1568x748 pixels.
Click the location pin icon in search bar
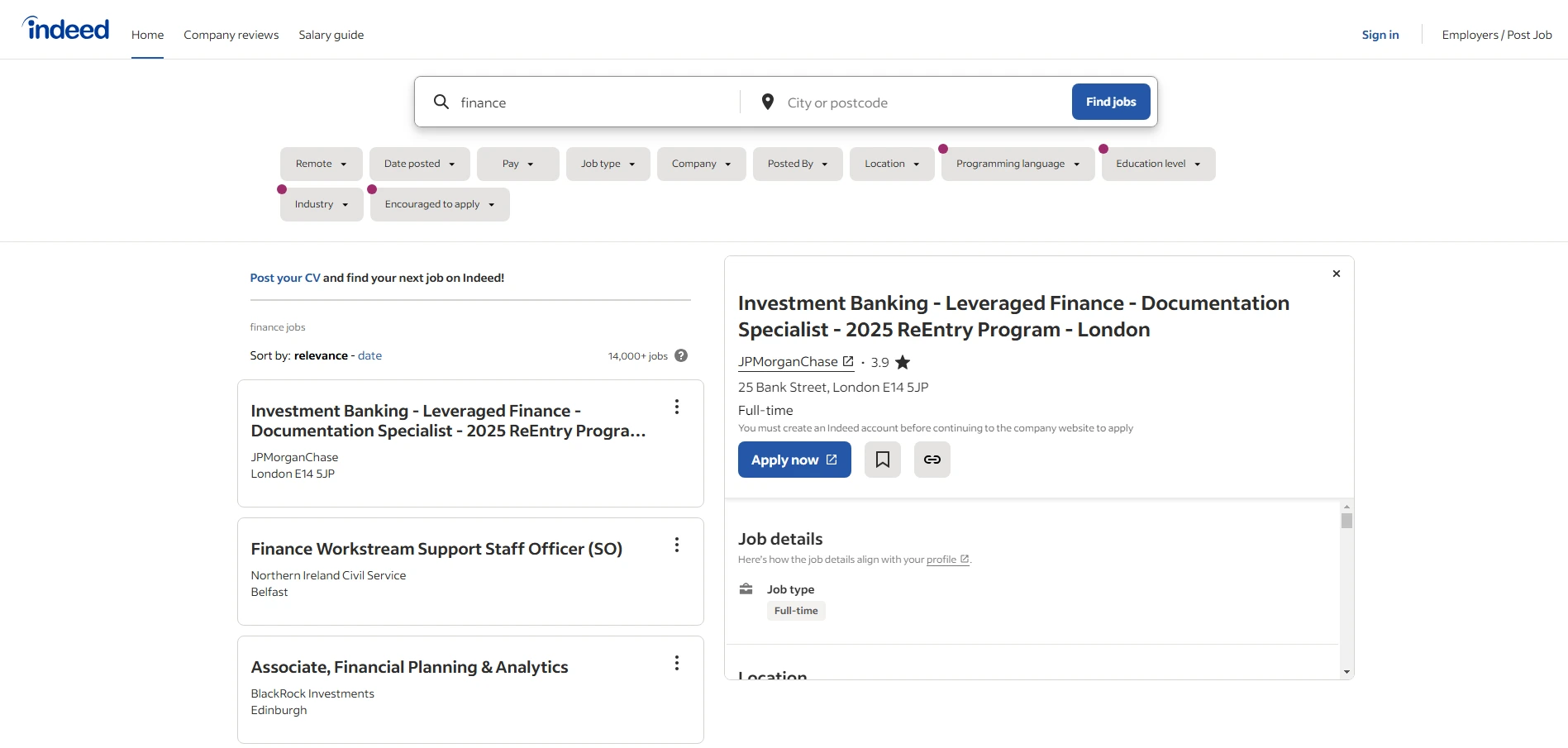pos(767,101)
